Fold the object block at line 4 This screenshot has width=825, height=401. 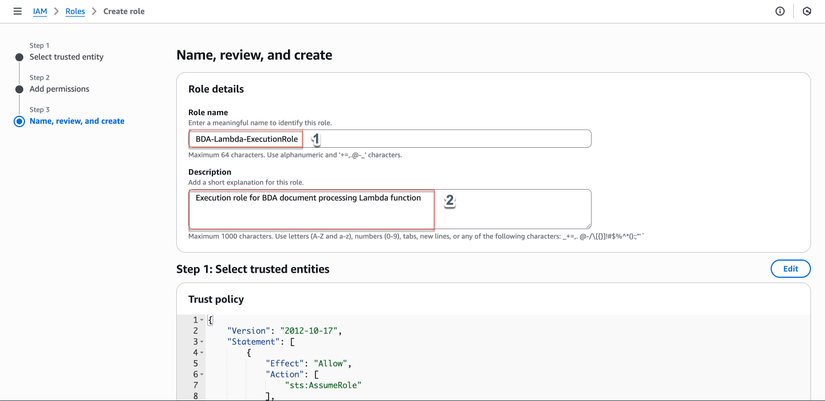(202, 353)
